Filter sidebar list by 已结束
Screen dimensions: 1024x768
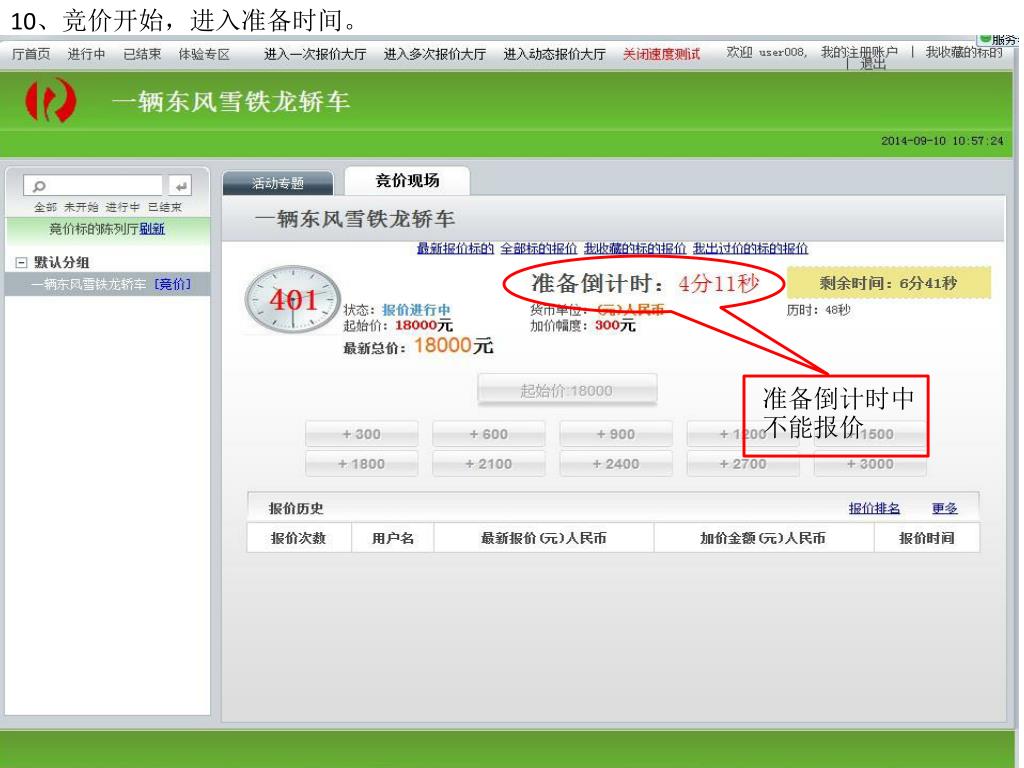point(165,207)
